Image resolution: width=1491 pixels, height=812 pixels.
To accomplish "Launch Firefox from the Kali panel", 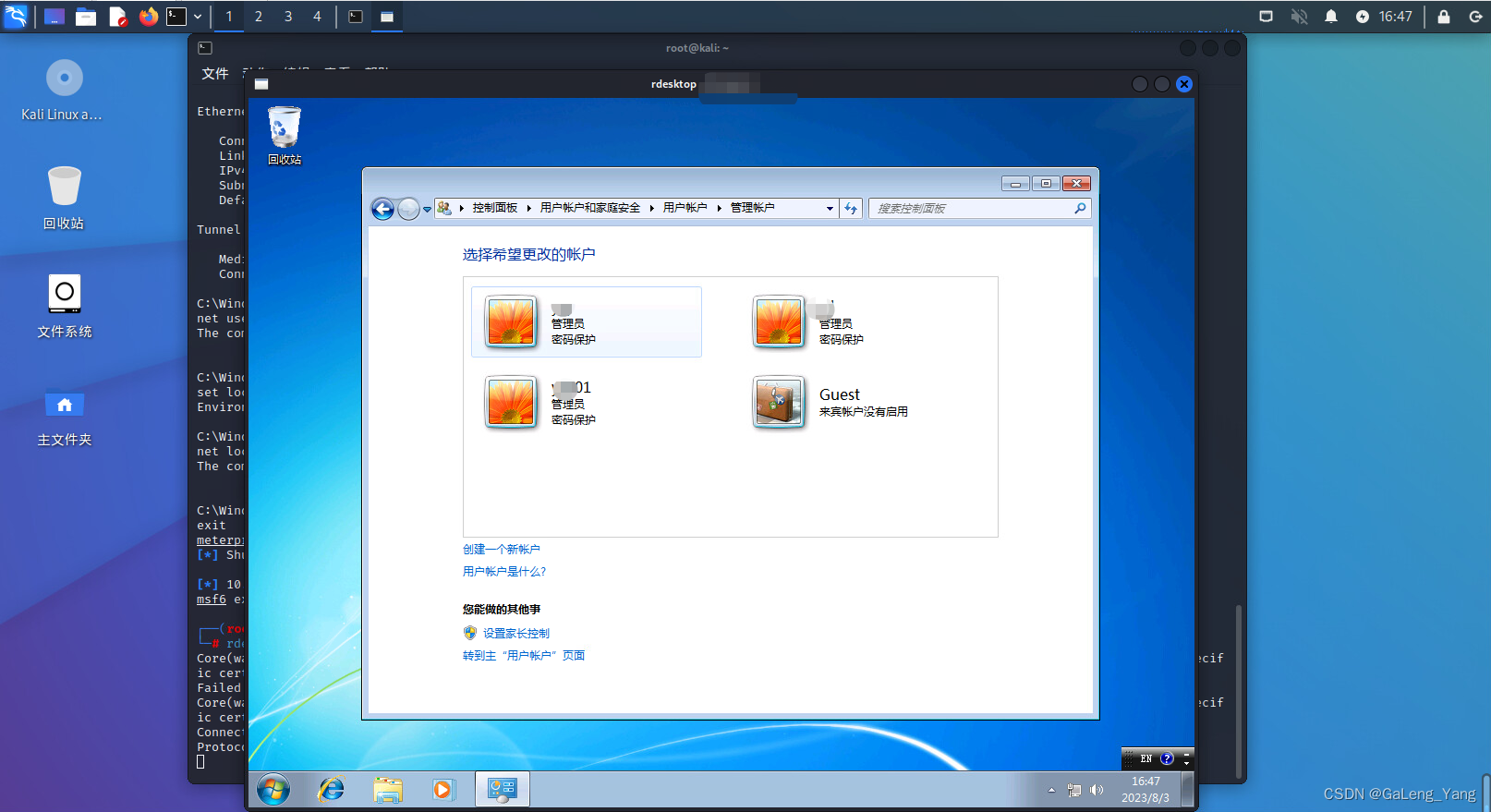I will click(x=149, y=17).
